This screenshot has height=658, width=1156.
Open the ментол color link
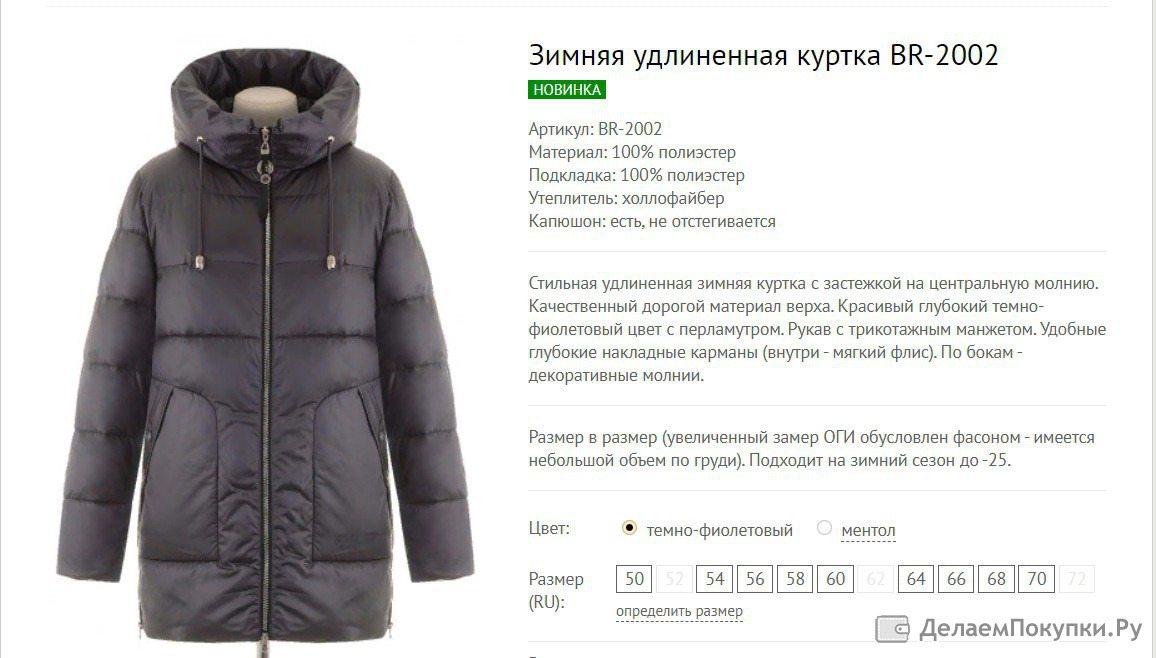tap(868, 531)
